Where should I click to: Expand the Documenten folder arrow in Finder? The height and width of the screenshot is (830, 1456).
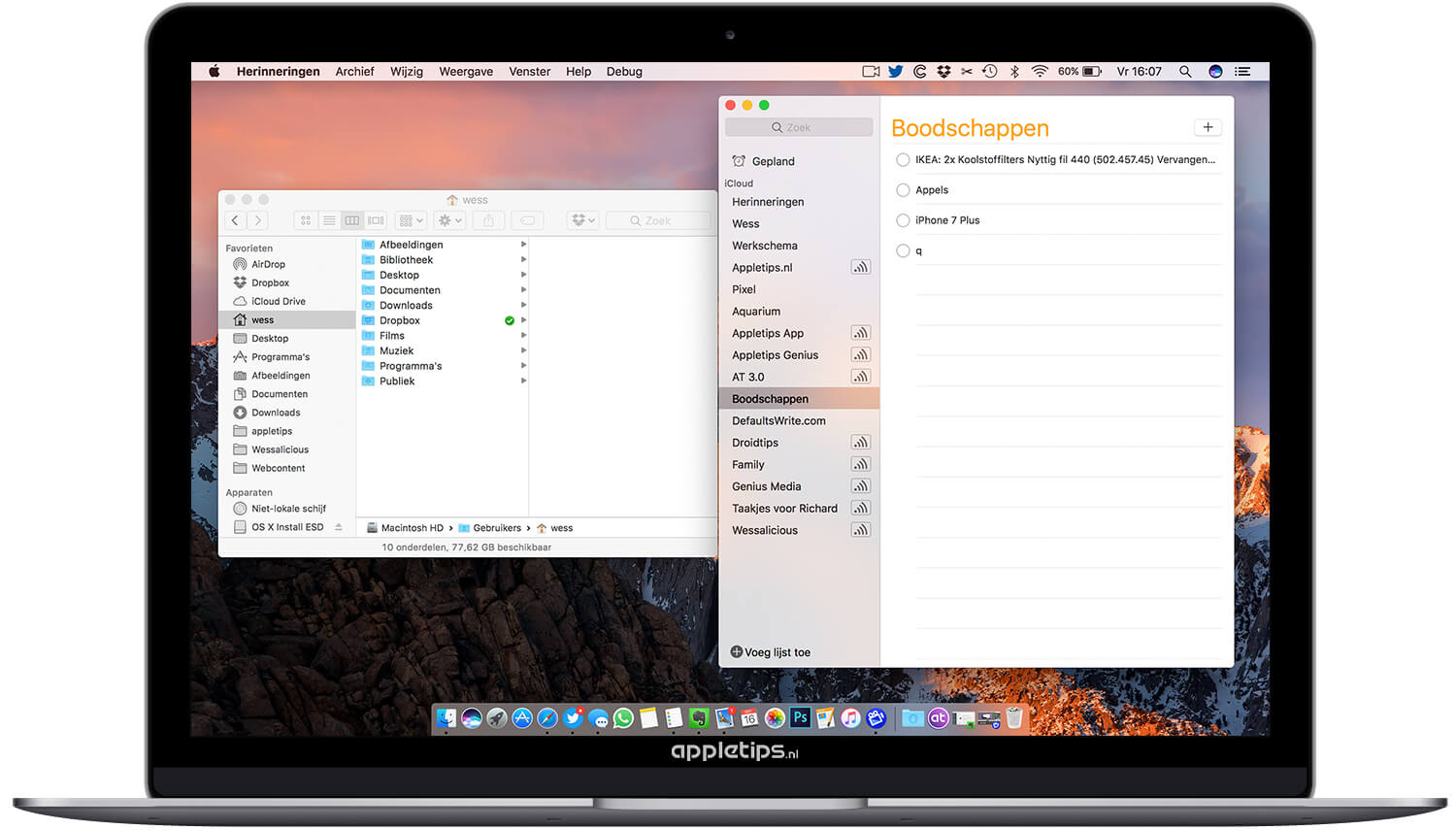coord(523,290)
